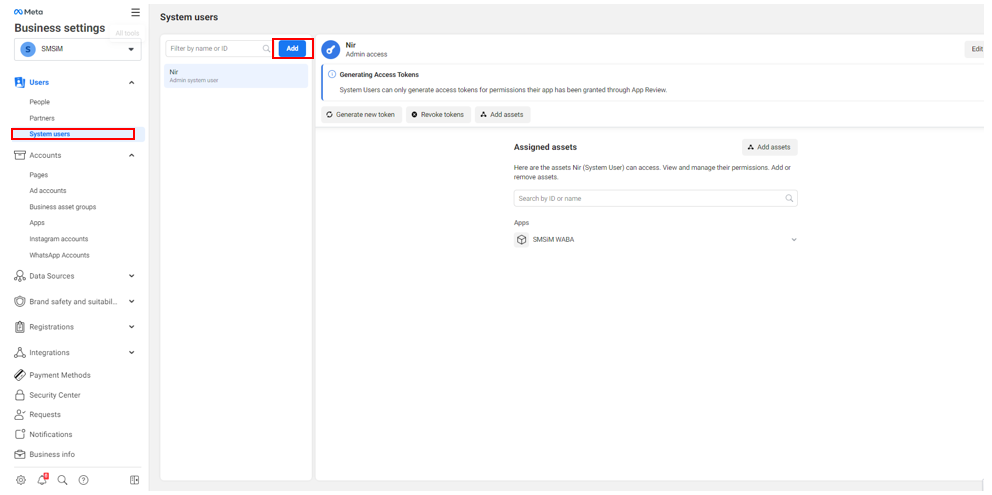
Task: Open Business asset groups item
Action: 63,206
